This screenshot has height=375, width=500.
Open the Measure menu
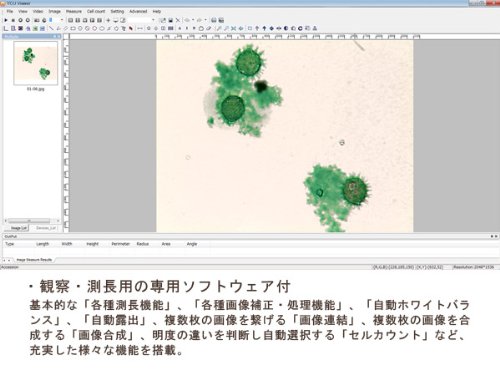pyautogui.click(x=74, y=11)
